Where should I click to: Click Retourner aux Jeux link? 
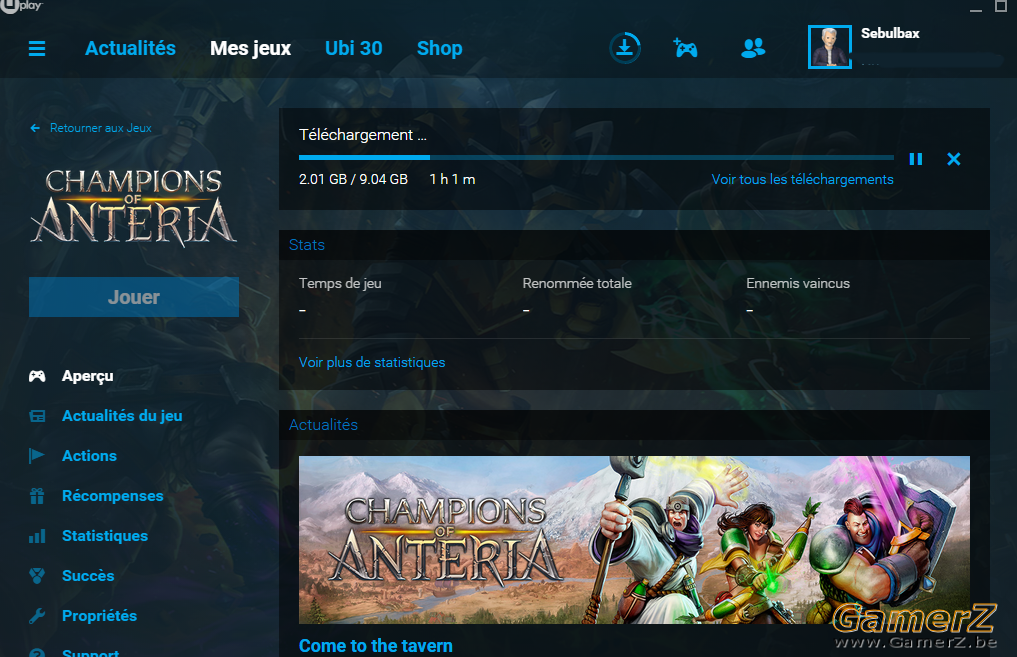[x=101, y=128]
